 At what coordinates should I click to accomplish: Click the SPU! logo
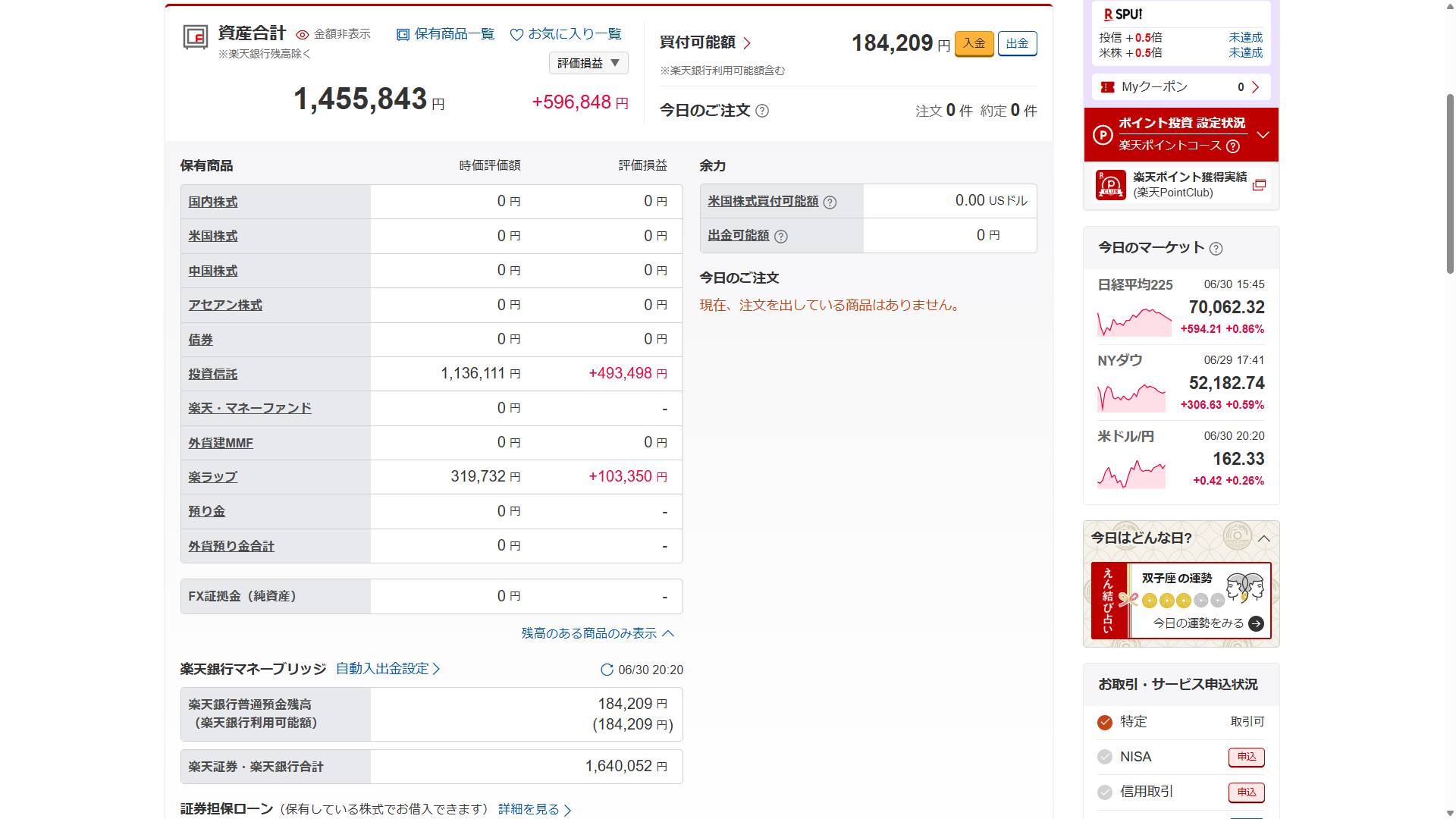pos(1123,14)
